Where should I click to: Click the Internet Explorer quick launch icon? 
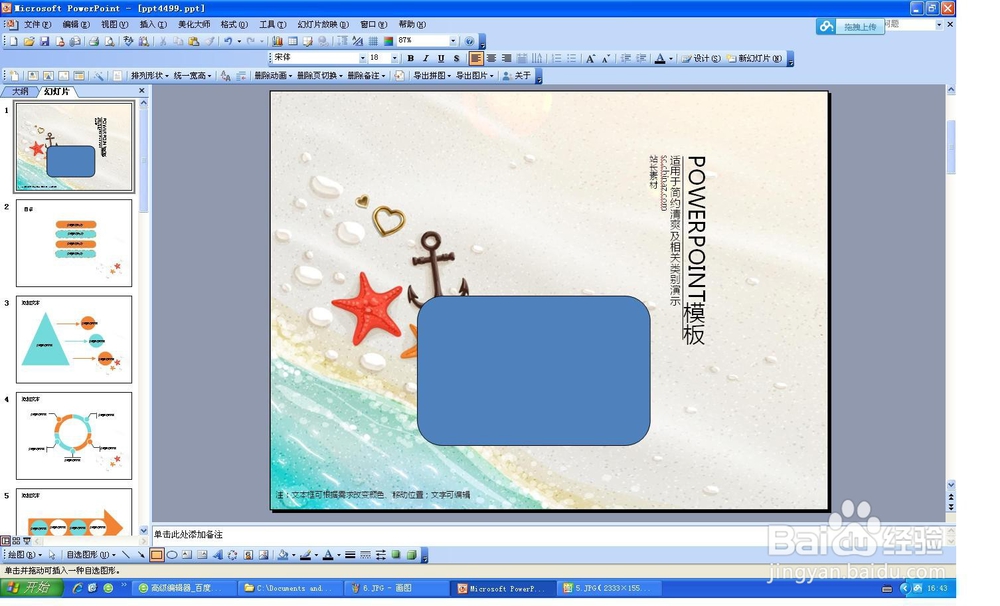[x=77, y=588]
